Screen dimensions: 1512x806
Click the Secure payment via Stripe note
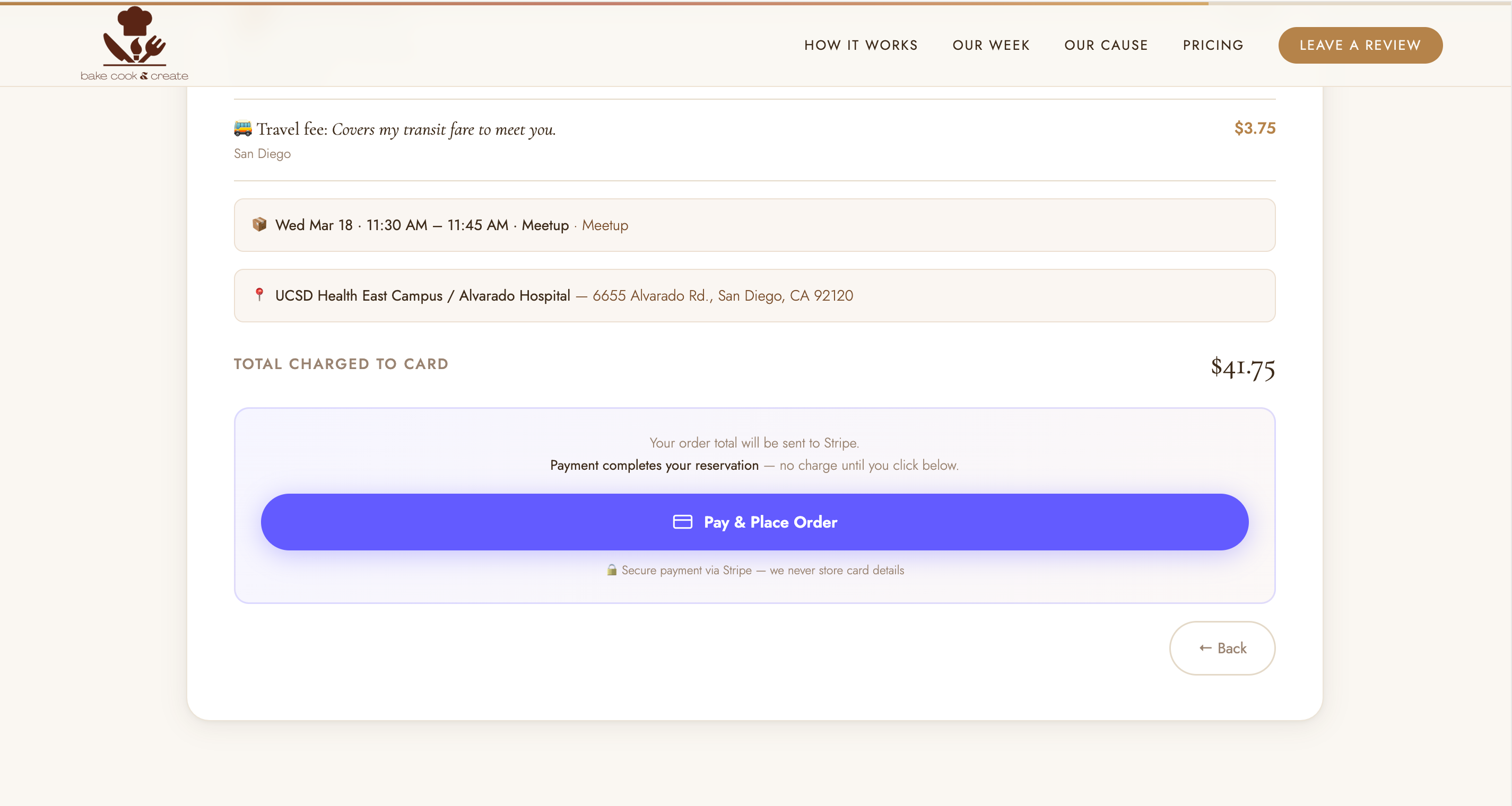pyautogui.click(x=762, y=570)
